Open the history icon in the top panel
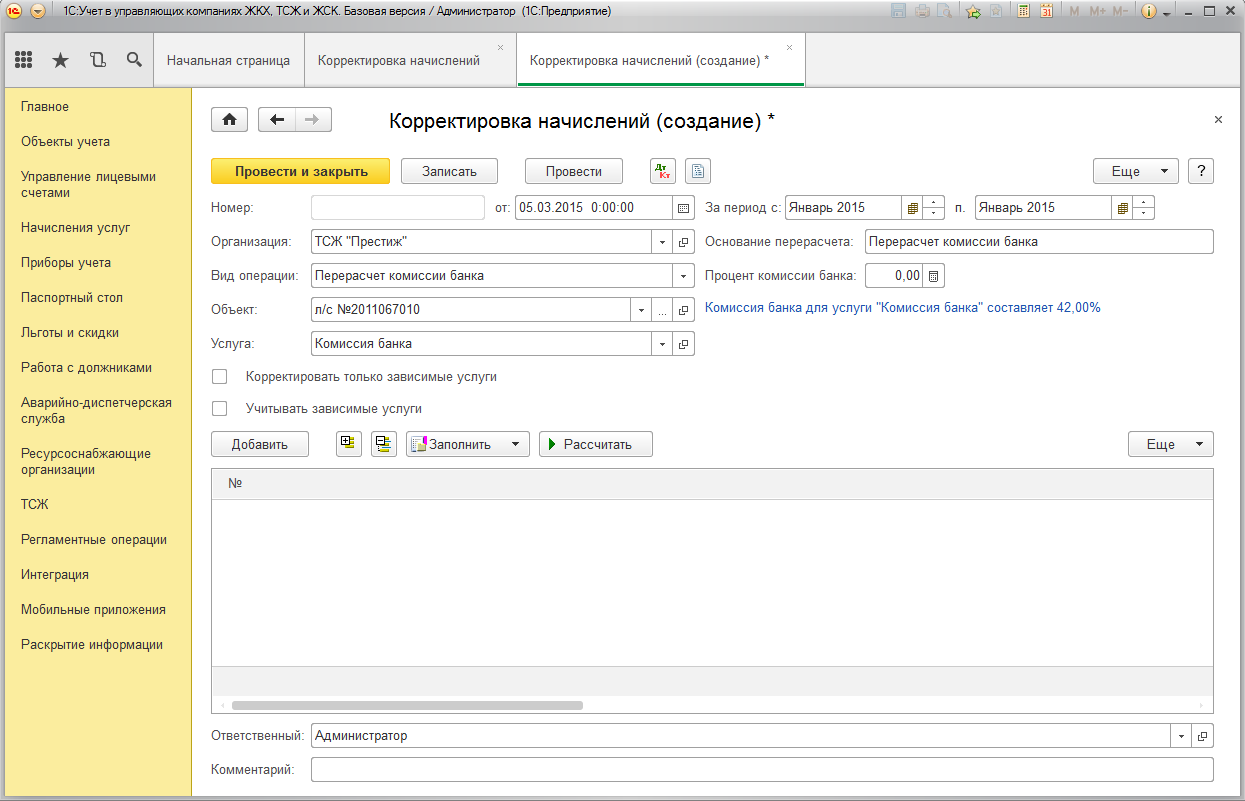The height and width of the screenshot is (801, 1245). coord(97,60)
